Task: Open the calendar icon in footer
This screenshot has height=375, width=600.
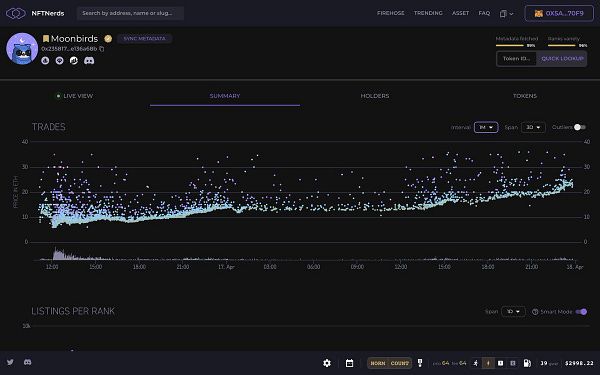Action: pos(349,363)
